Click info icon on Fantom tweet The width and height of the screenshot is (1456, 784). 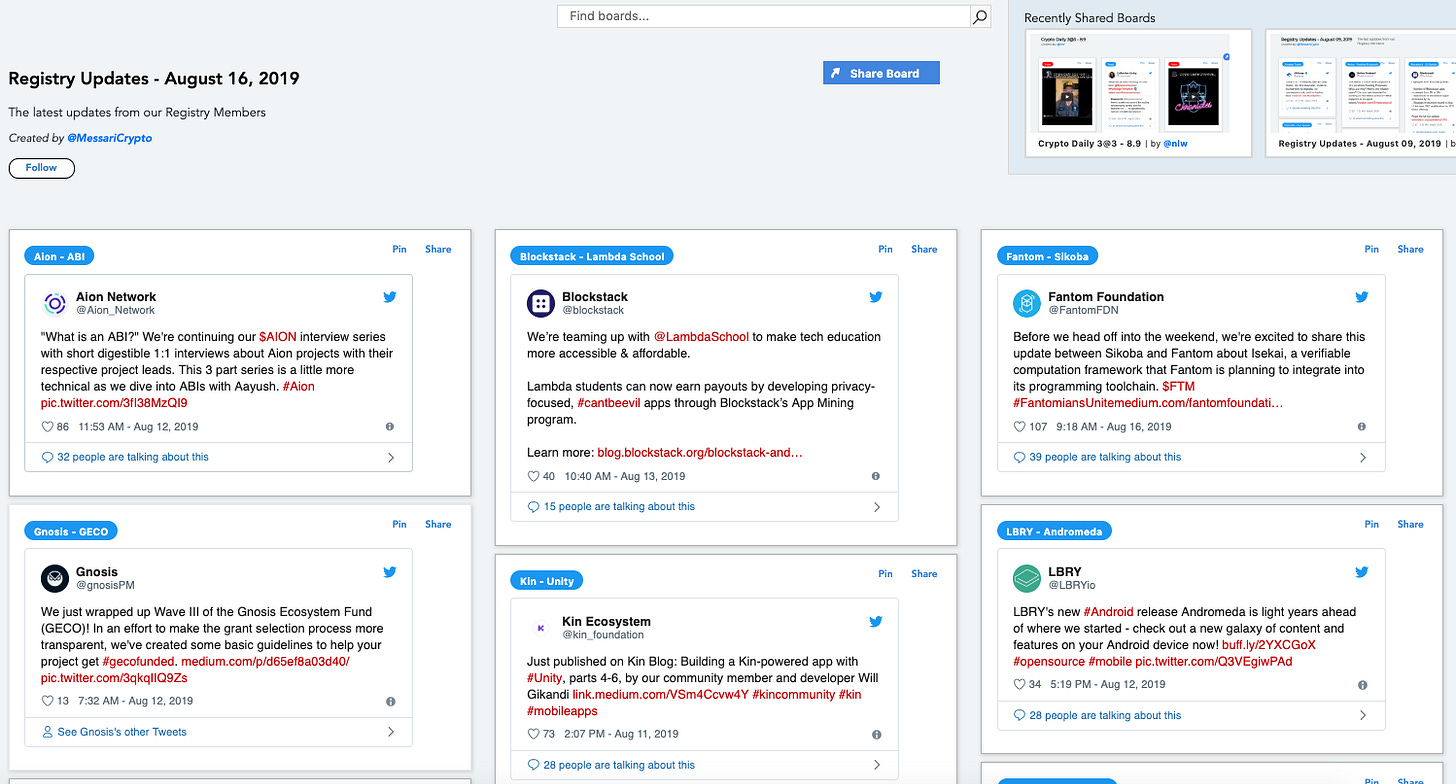(x=1362, y=426)
